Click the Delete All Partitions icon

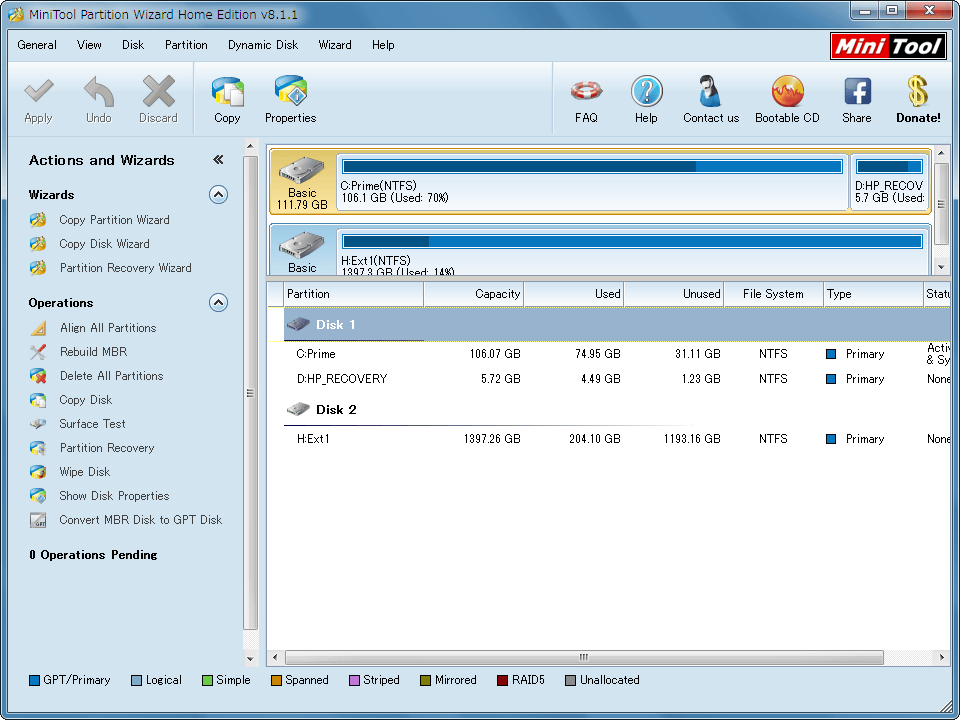coord(38,376)
